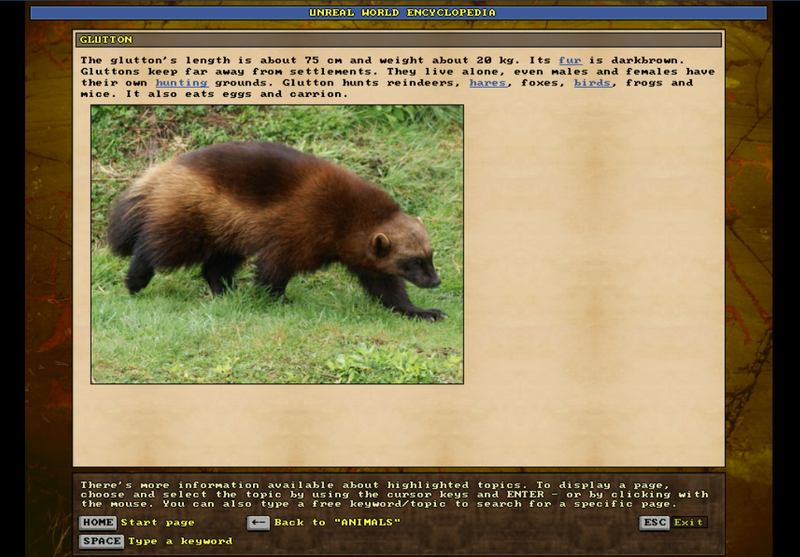Follow the "hunting" hyperlink in the description
800x557 pixels.
point(181,82)
